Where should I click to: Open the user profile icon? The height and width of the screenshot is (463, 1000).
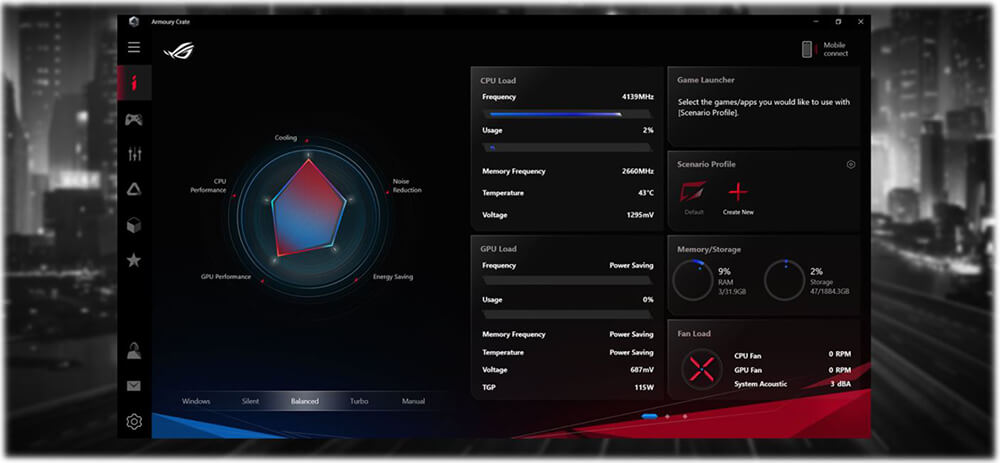coord(134,350)
